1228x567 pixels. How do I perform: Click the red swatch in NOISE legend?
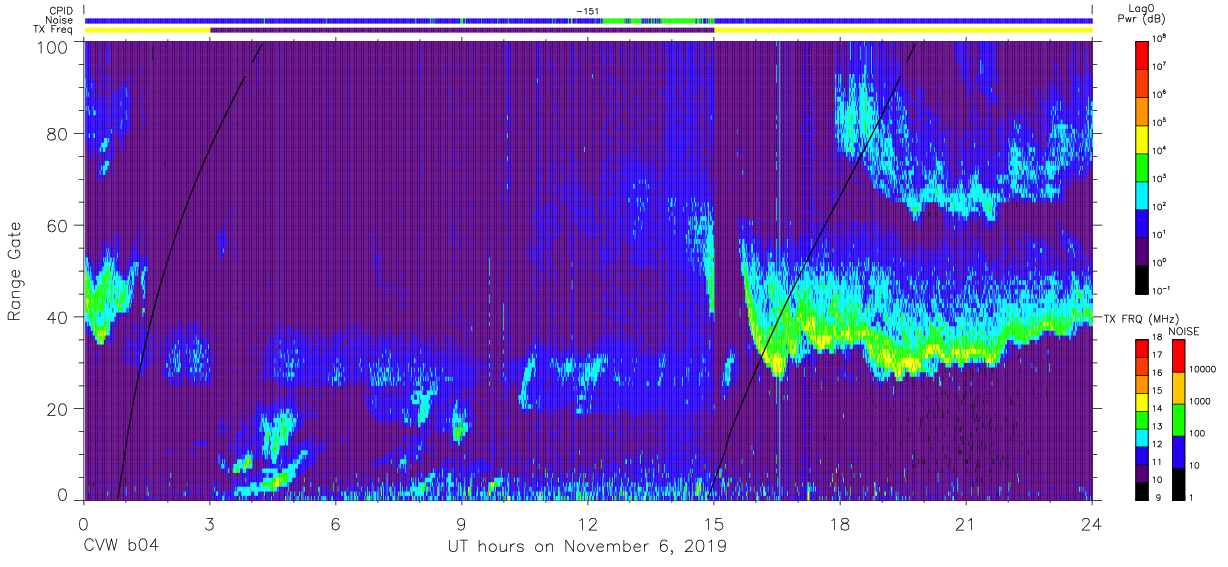pos(1178,356)
